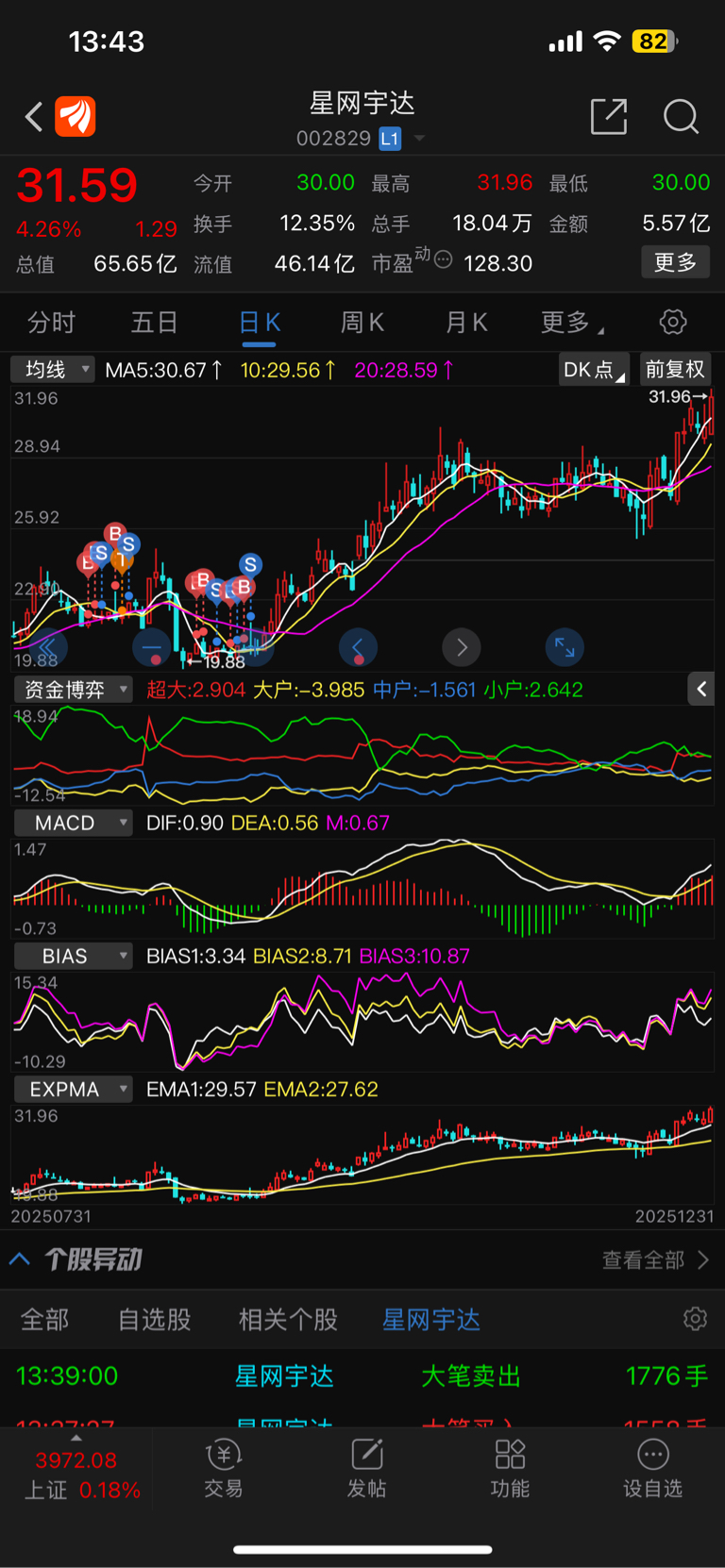Collapse side panel arrow beside 资金博弈
The height and width of the screenshot is (1568, 725).
[x=701, y=690]
